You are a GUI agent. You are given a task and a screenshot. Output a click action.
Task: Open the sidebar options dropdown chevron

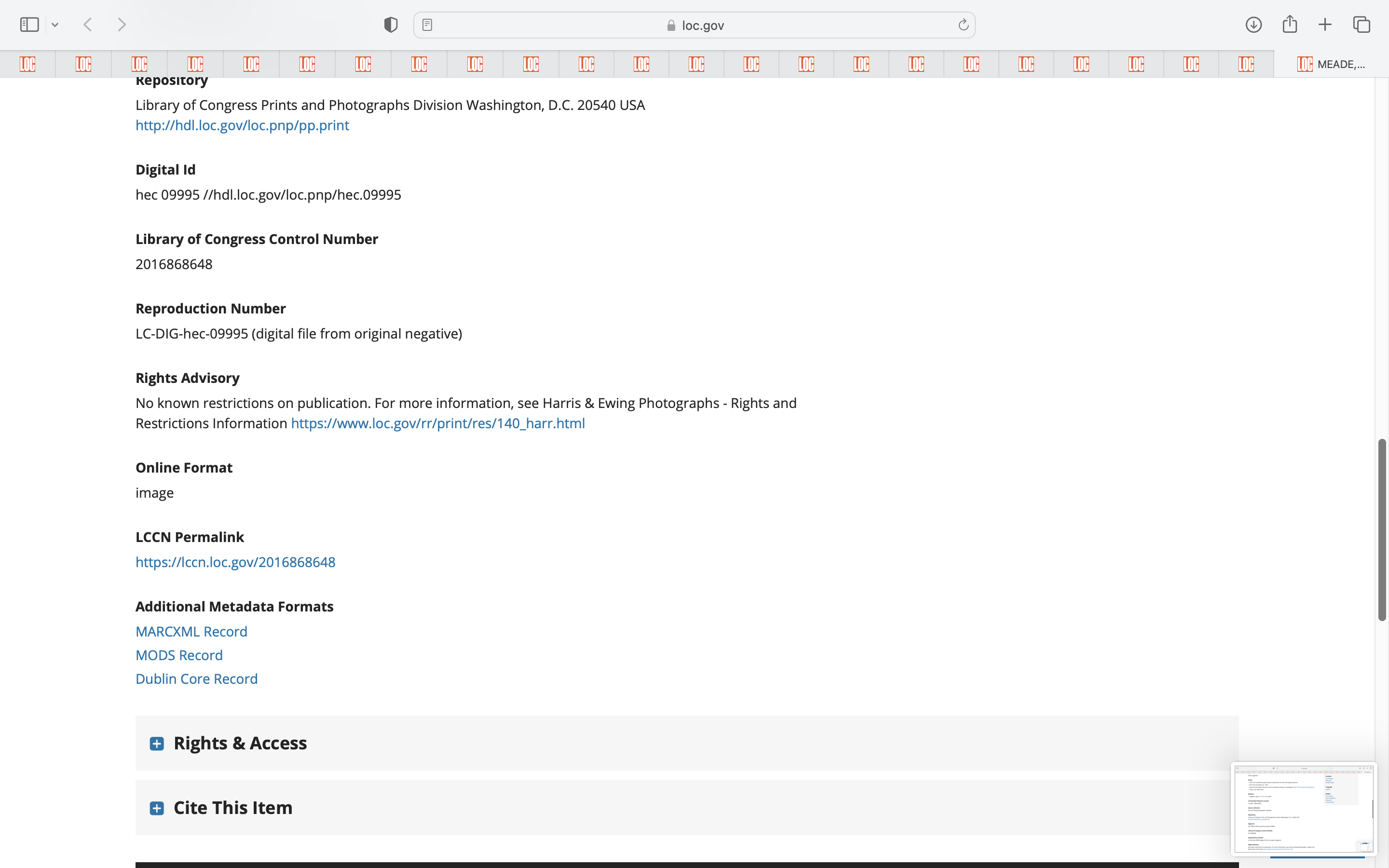[x=55, y=25]
